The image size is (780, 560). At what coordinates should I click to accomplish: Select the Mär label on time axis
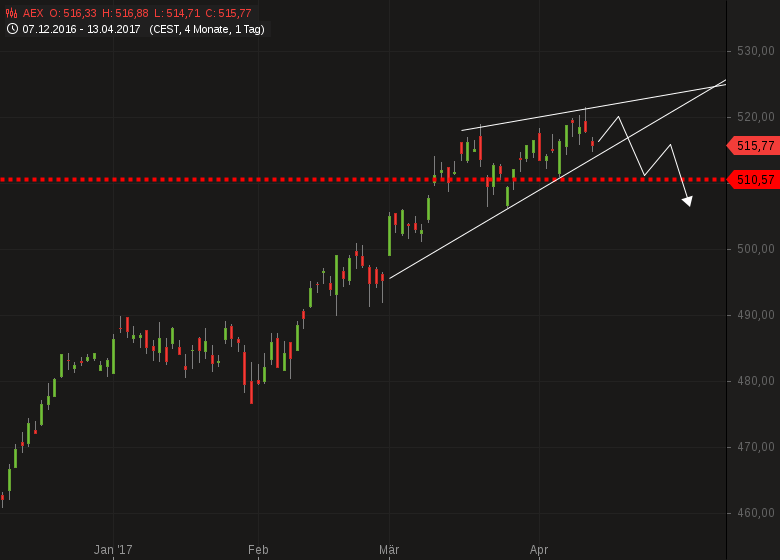389,549
